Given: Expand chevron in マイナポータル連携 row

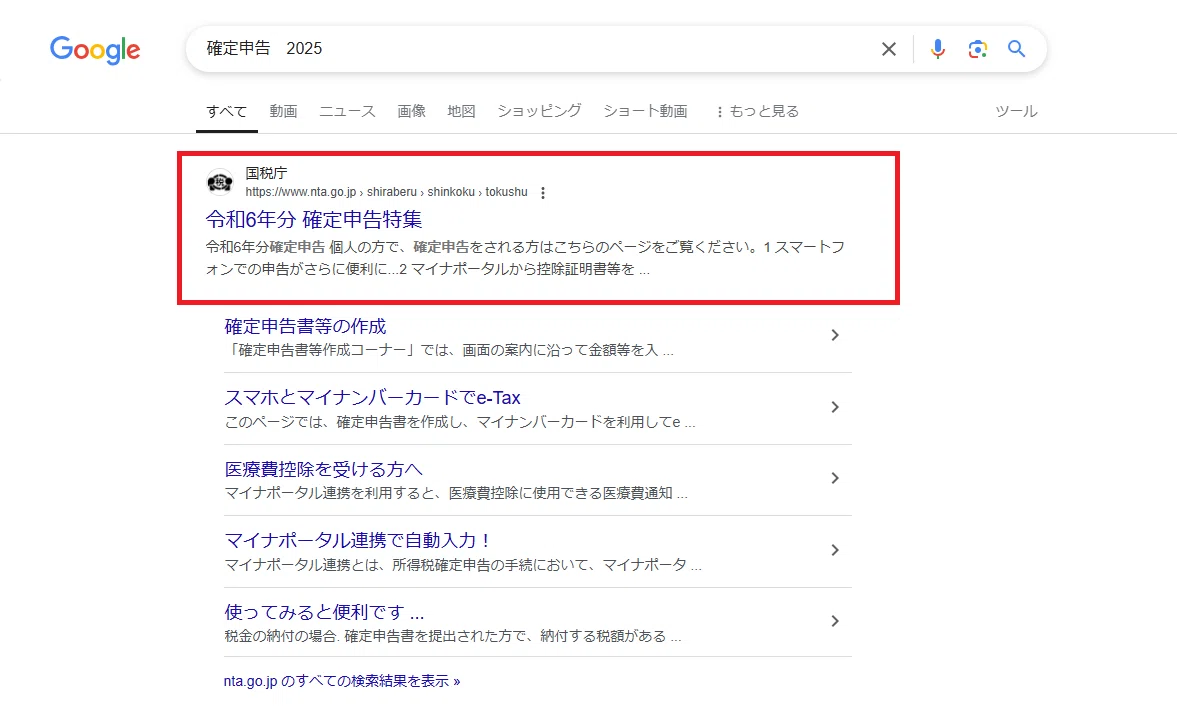Looking at the screenshot, I should [835, 550].
